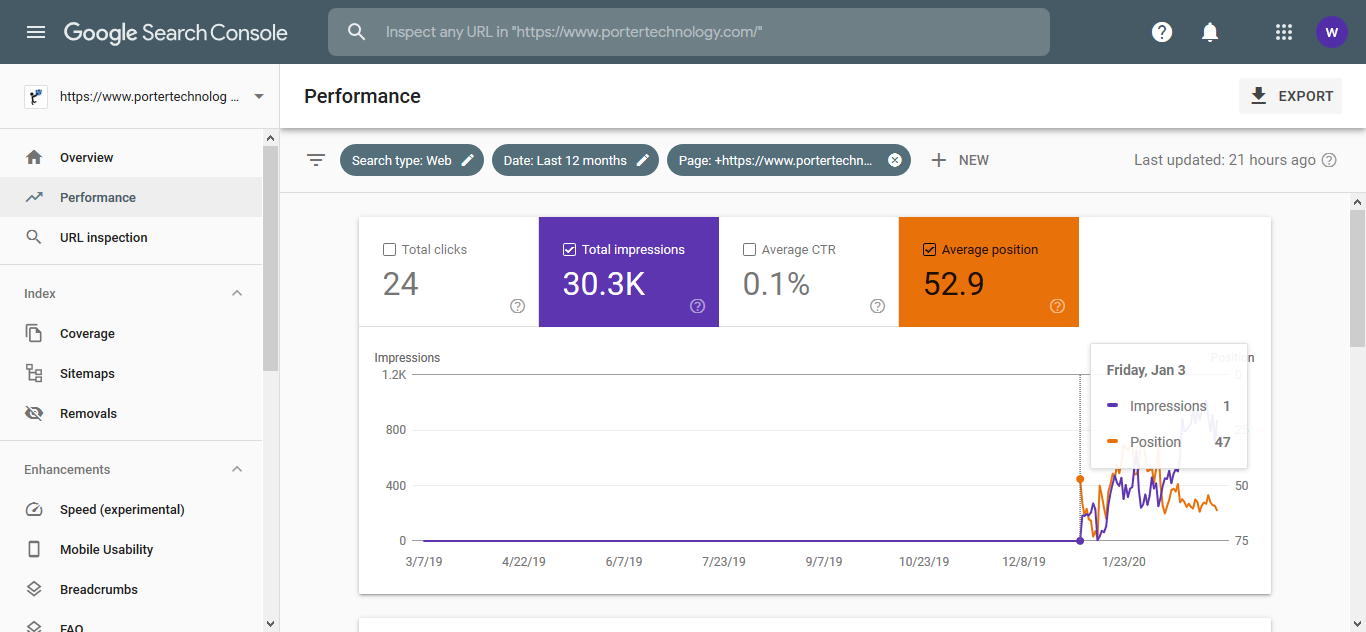Open the Breadcrumbs report
The height and width of the screenshot is (632, 1366).
(x=131, y=589)
